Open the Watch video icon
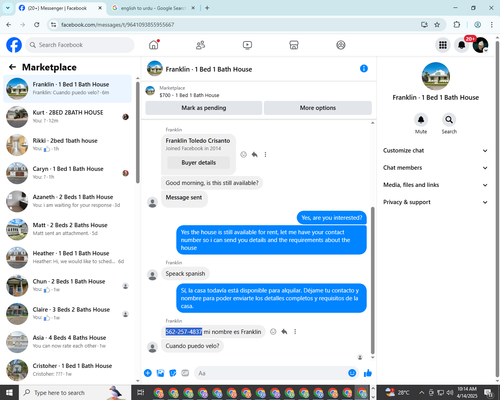500x400 pixels. click(x=247, y=45)
